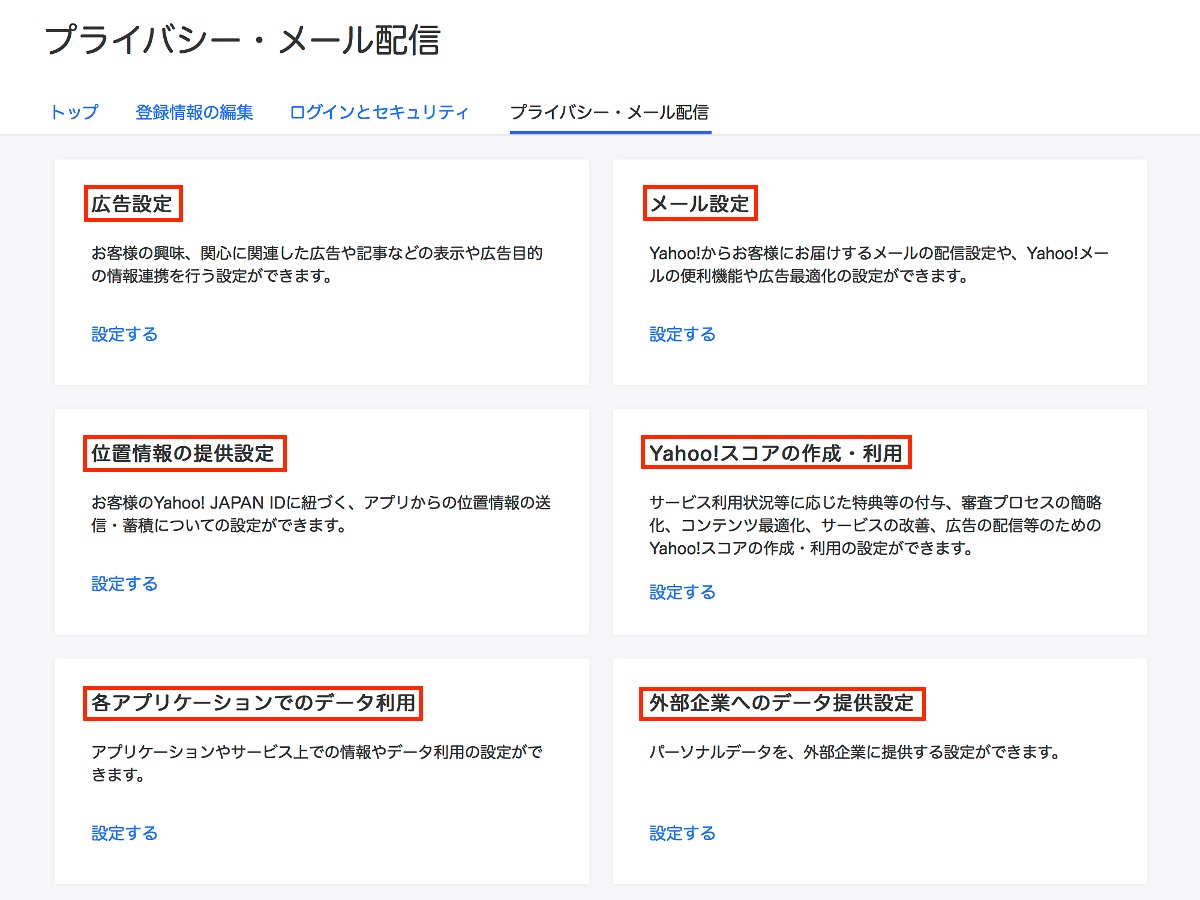Switch to 登録情報の編集 tab
The image size is (1200, 900).
tap(194, 112)
